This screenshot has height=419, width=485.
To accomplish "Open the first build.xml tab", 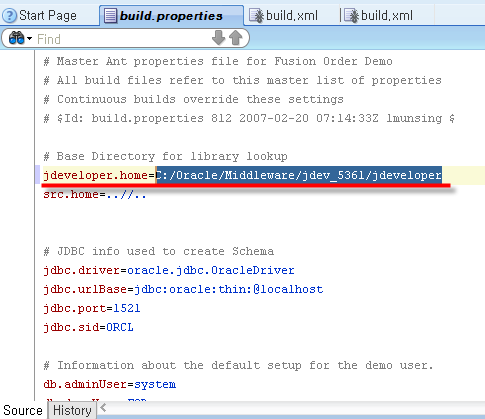I will tap(291, 16).
